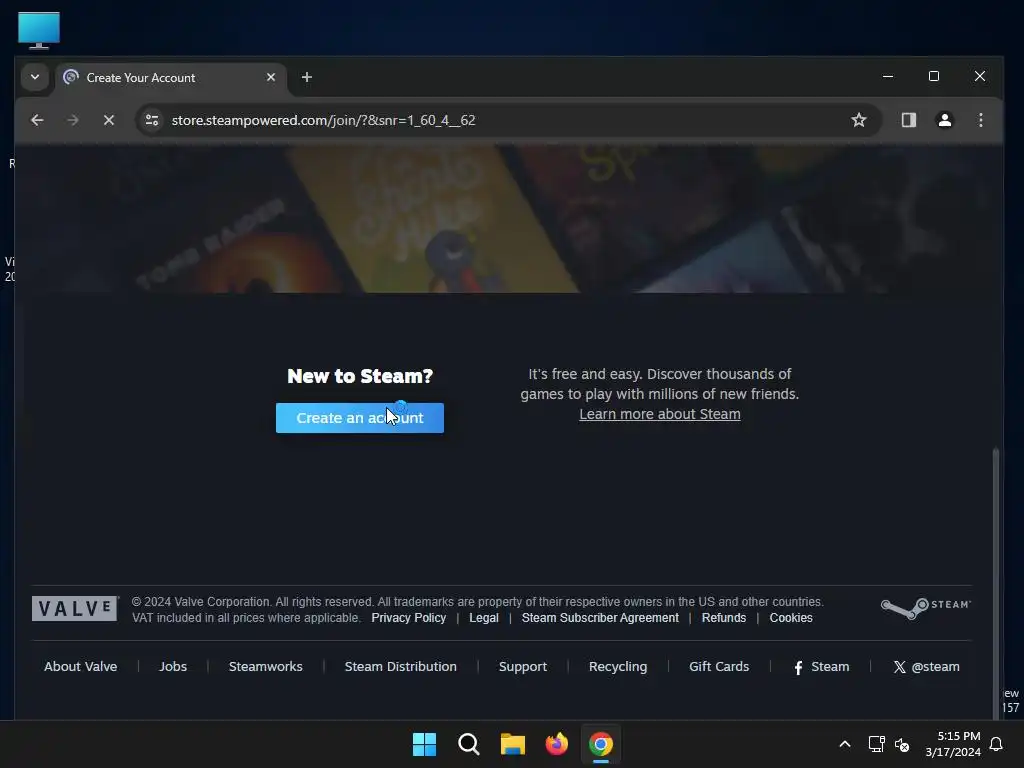Show hidden system tray icons
The width and height of the screenshot is (1024, 768).
point(844,744)
